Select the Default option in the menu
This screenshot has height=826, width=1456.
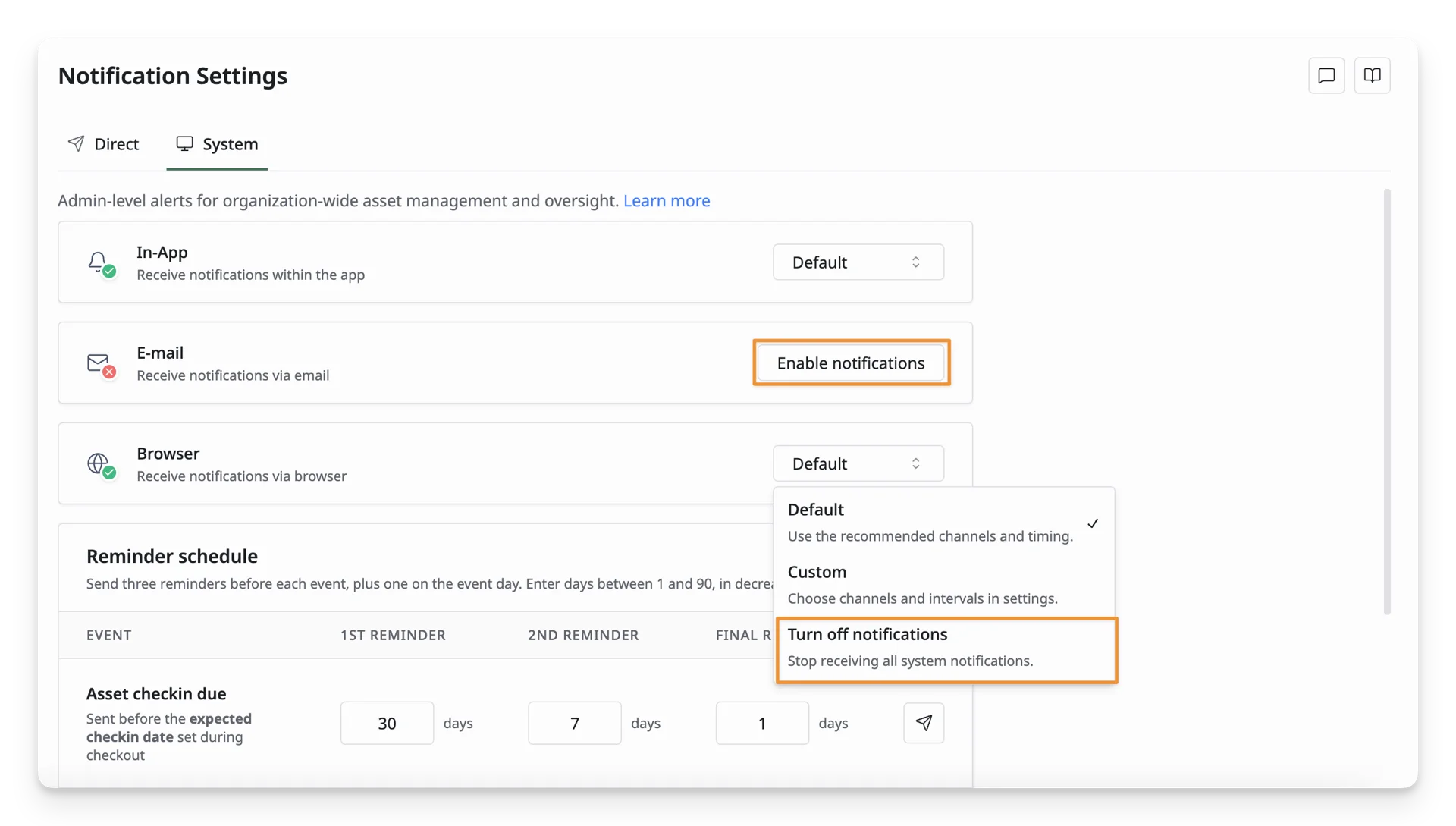944,523
